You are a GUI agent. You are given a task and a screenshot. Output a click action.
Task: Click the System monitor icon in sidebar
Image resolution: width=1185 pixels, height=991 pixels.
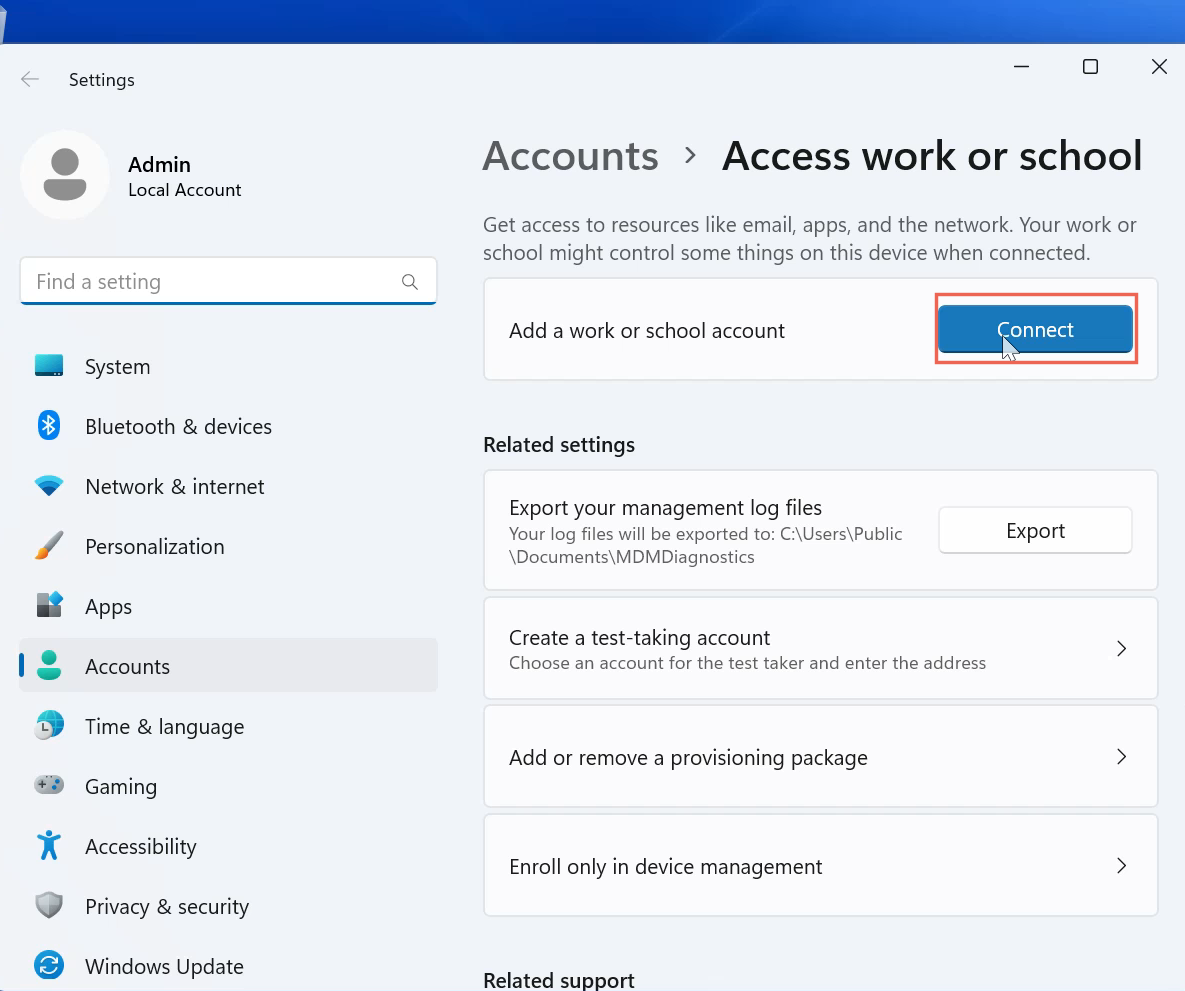tap(49, 366)
